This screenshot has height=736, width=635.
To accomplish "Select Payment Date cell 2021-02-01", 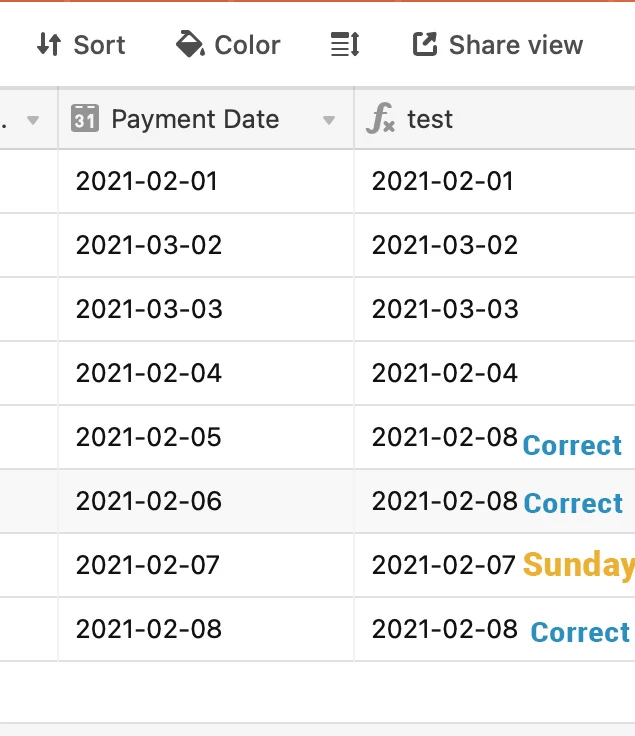I will point(206,181).
